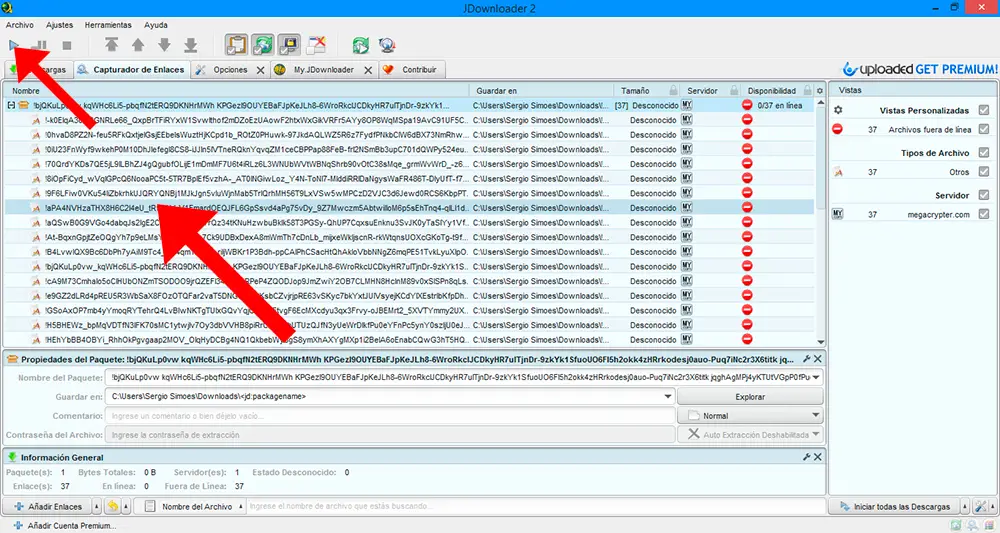Screen dimensions: 1000x533
Task: Open the Archivo menu
Action: pos(20,25)
